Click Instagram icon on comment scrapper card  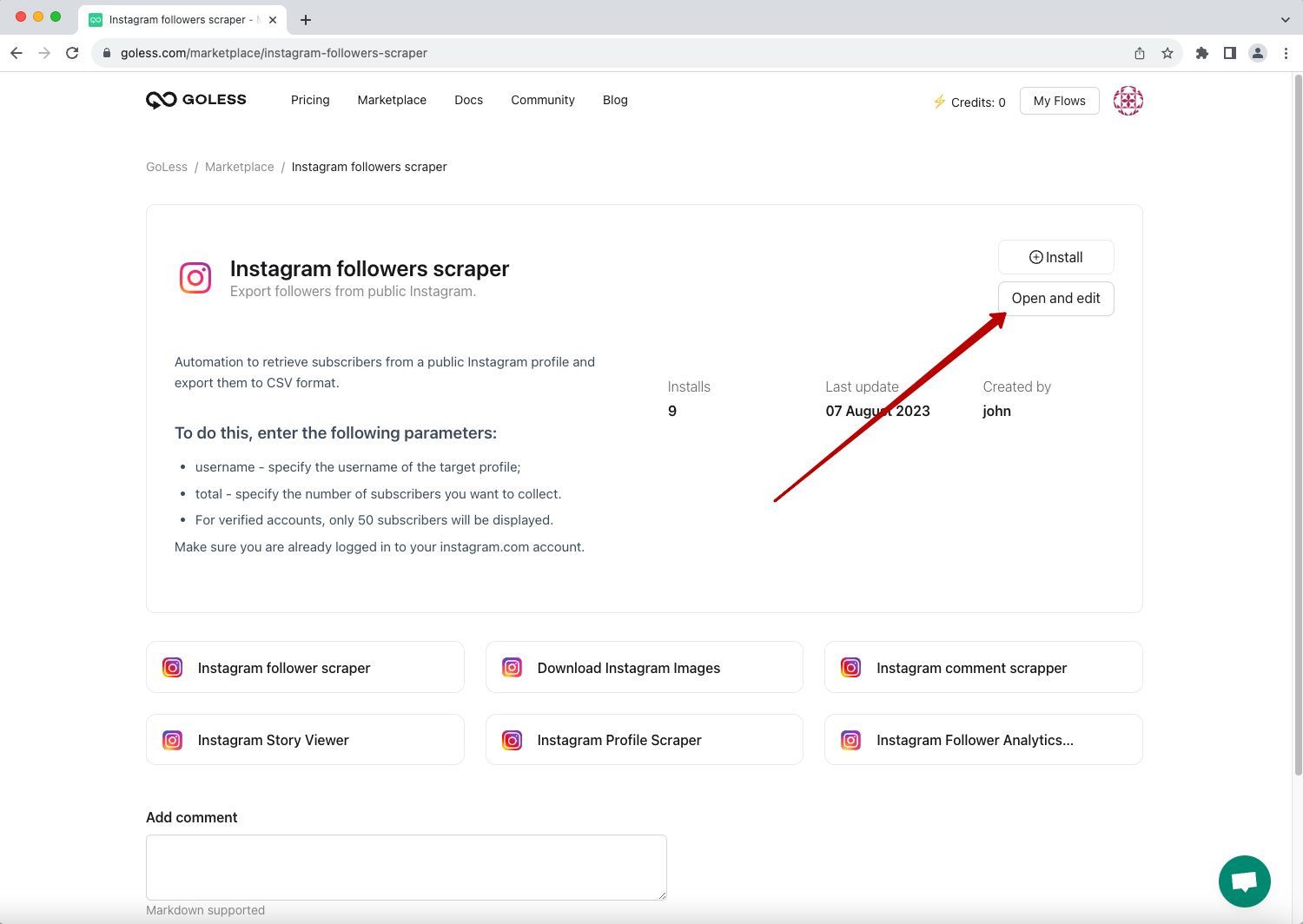[851, 668]
